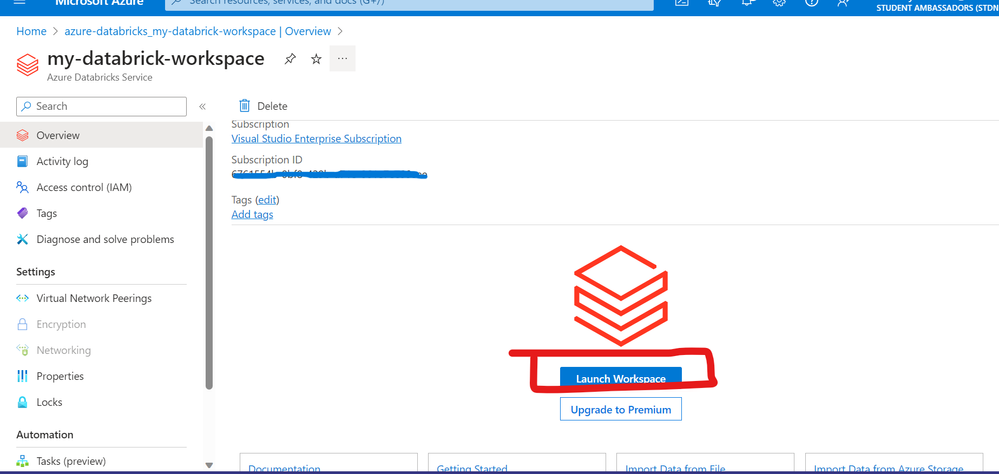Click the Launch Workspace button

621,378
